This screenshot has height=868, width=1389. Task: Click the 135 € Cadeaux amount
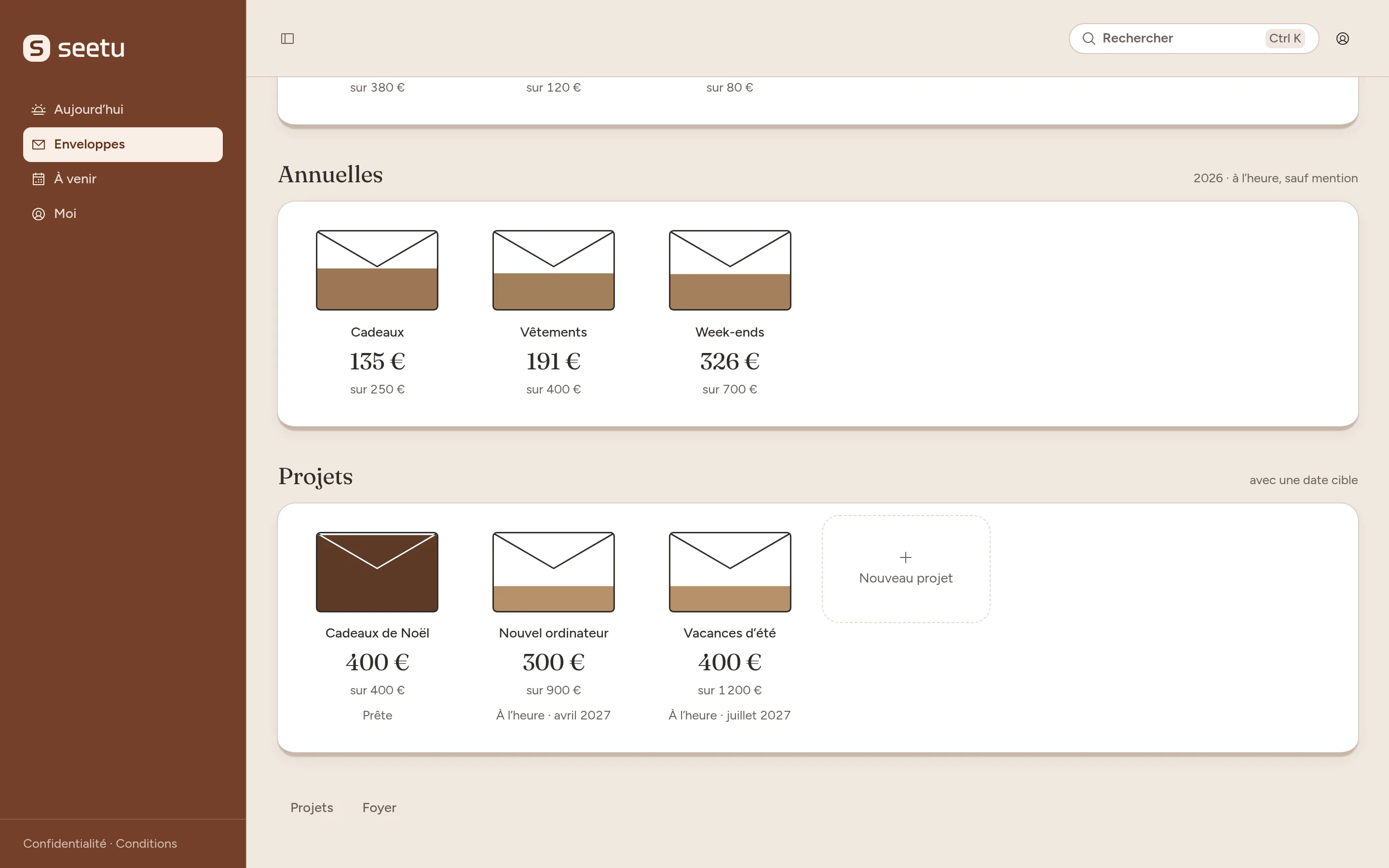coord(377,362)
